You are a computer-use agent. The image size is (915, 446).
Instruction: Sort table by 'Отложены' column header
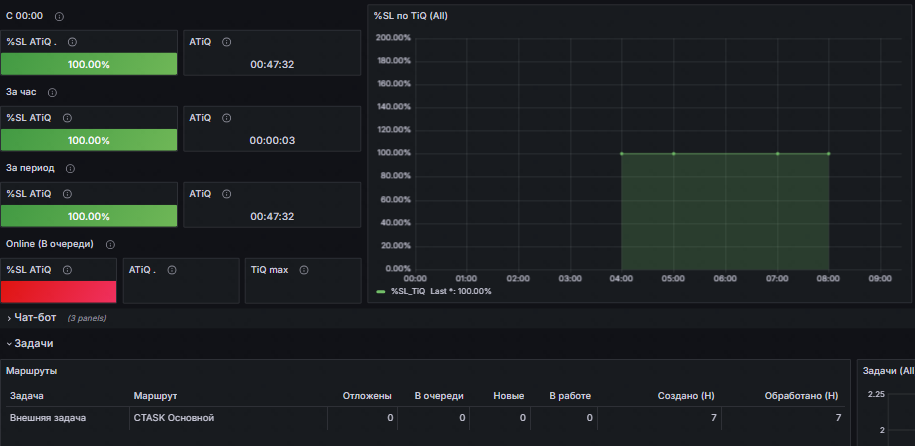click(367, 396)
